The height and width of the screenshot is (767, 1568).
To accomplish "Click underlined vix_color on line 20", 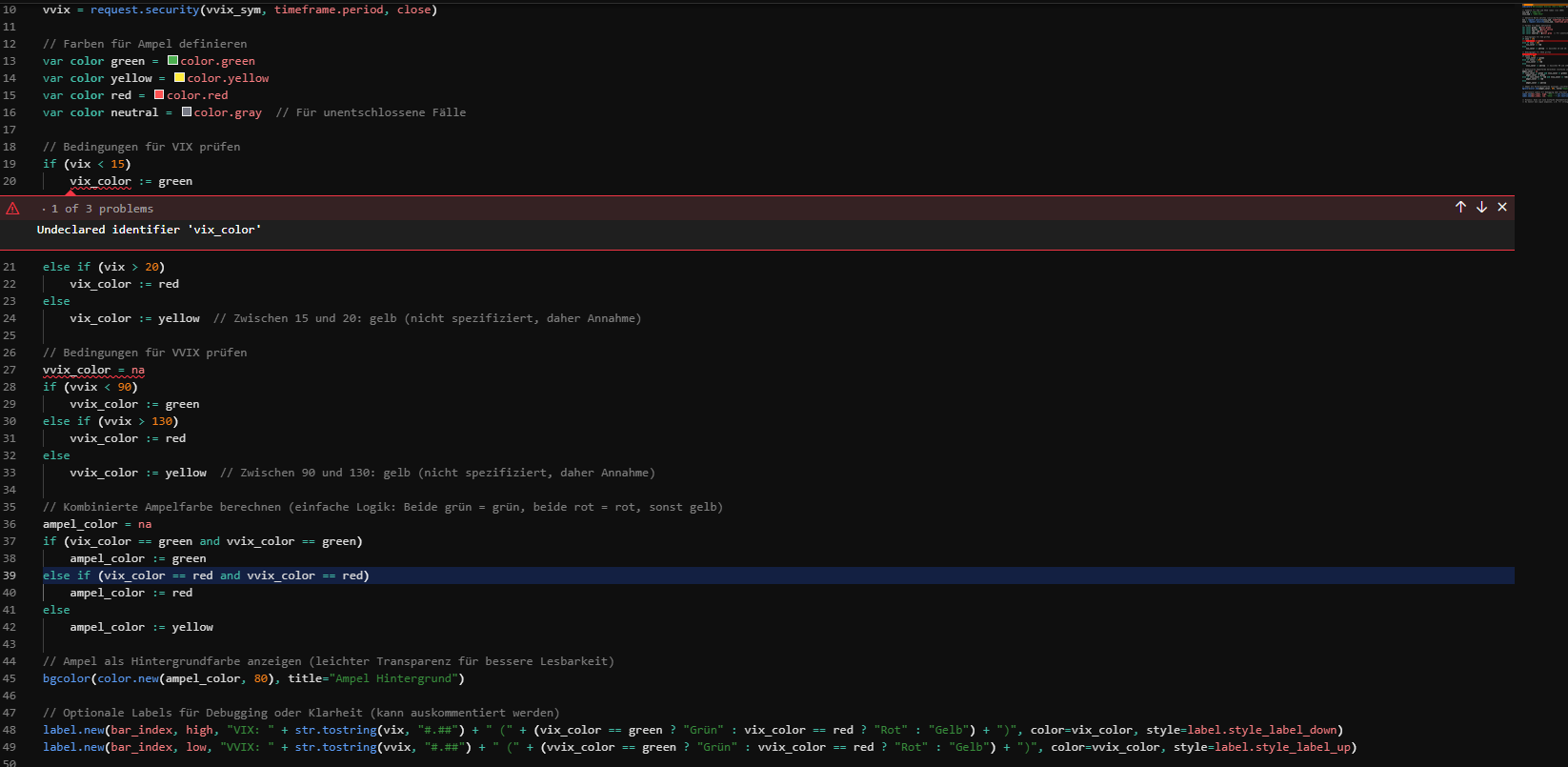I will pos(100,181).
